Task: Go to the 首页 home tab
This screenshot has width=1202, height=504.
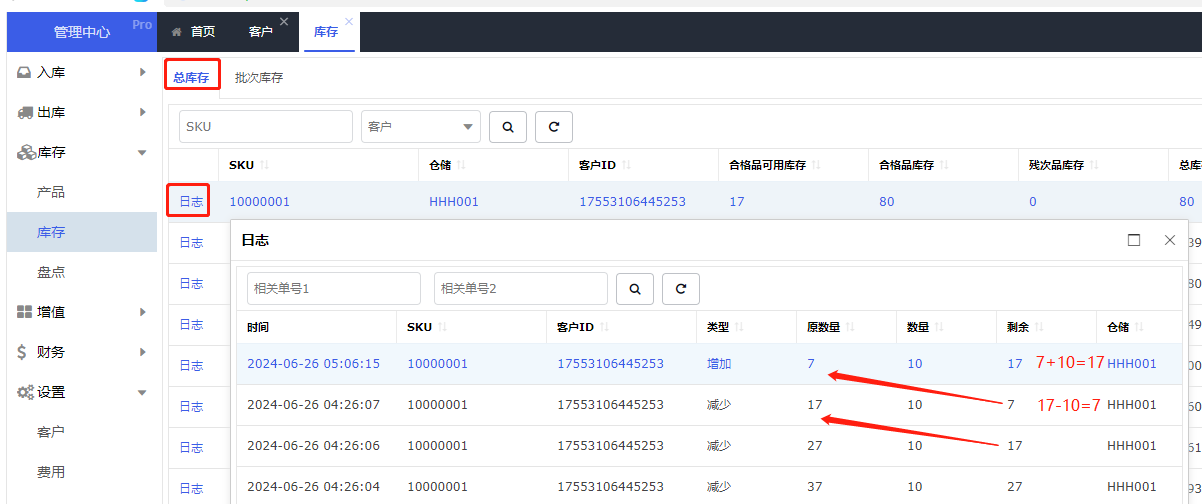Action: click(193, 32)
